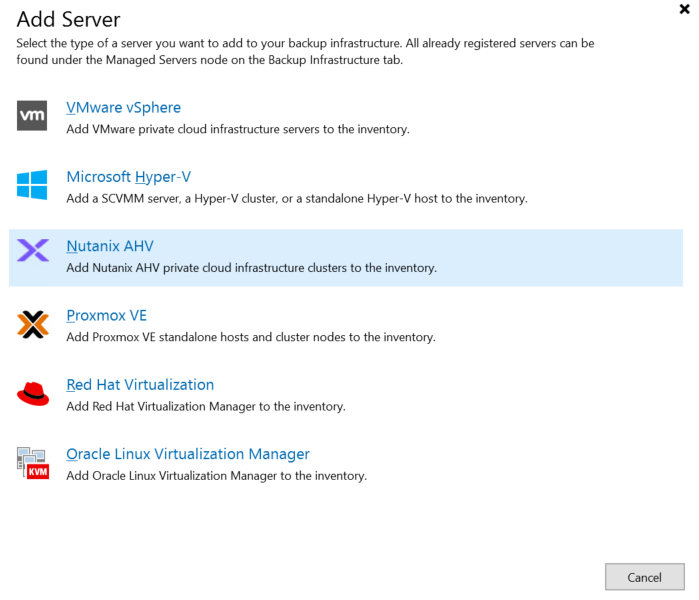
Task: Open Oracle Linux Virtualization Manager link
Action: tap(188, 454)
